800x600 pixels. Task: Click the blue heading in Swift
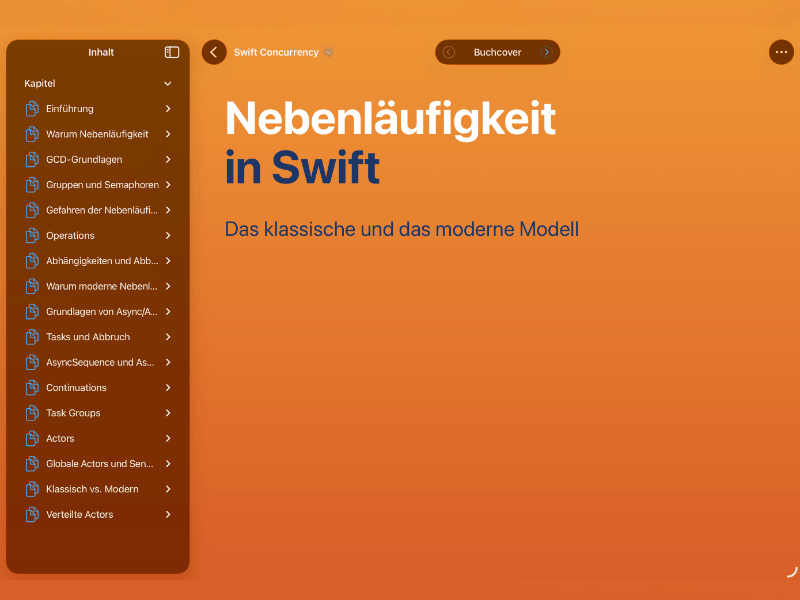[303, 167]
